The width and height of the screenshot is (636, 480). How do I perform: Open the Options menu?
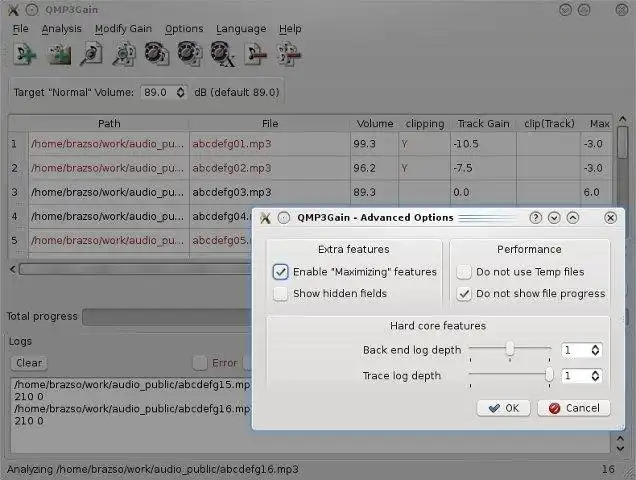[x=184, y=29]
